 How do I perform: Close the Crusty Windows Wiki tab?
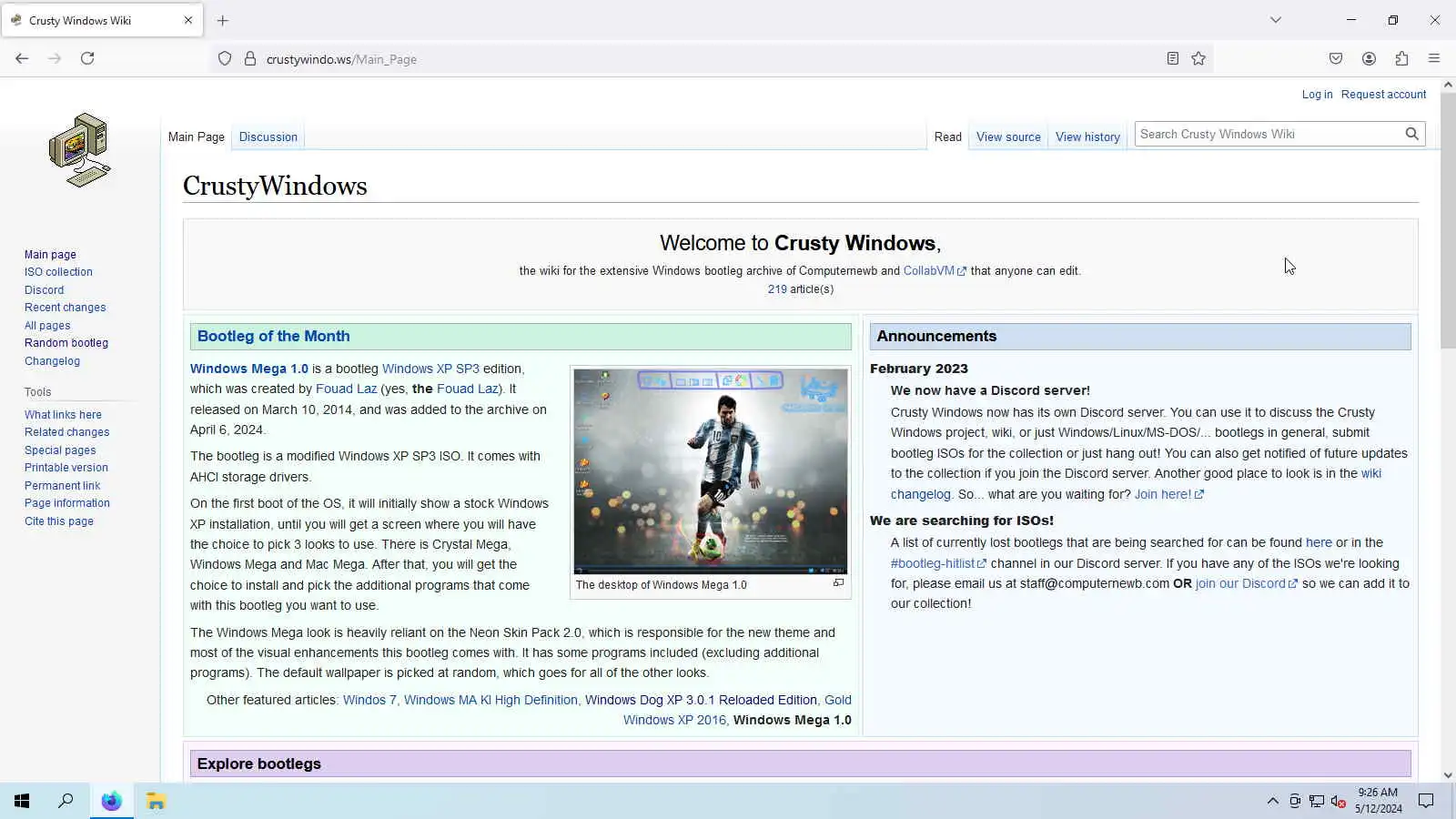(188, 20)
